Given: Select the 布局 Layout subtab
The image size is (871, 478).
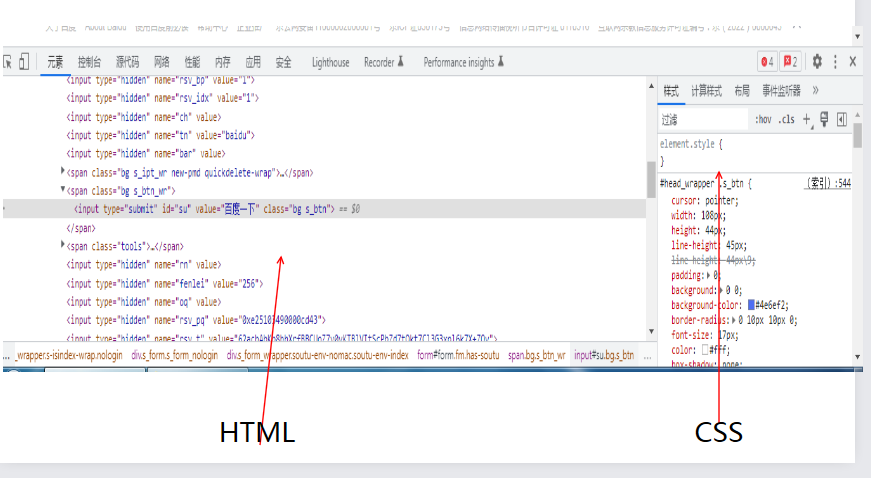Looking at the screenshot, I should coord(742,91).
